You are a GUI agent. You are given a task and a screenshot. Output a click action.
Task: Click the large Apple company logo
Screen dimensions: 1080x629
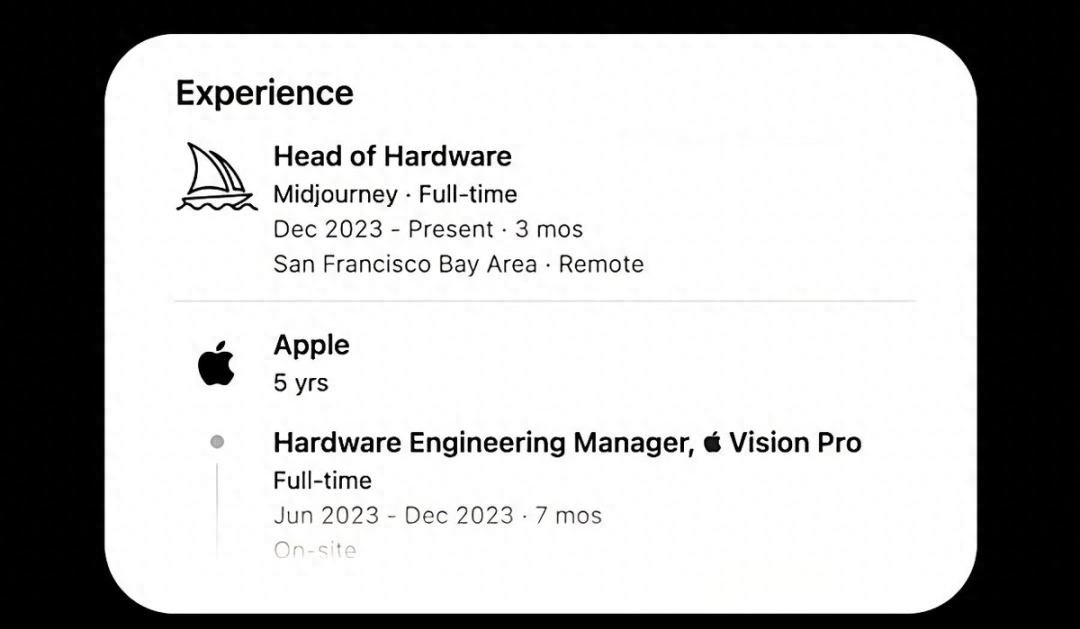click(216, 363)
